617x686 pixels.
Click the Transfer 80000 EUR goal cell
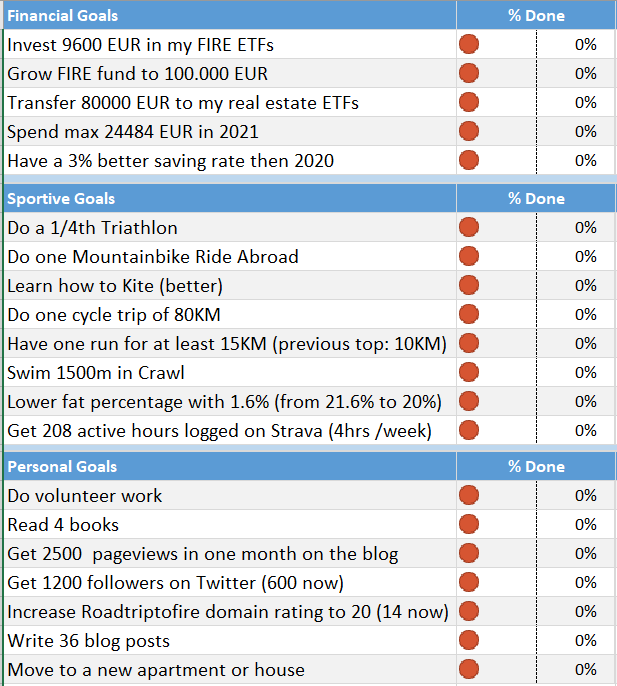229,103
